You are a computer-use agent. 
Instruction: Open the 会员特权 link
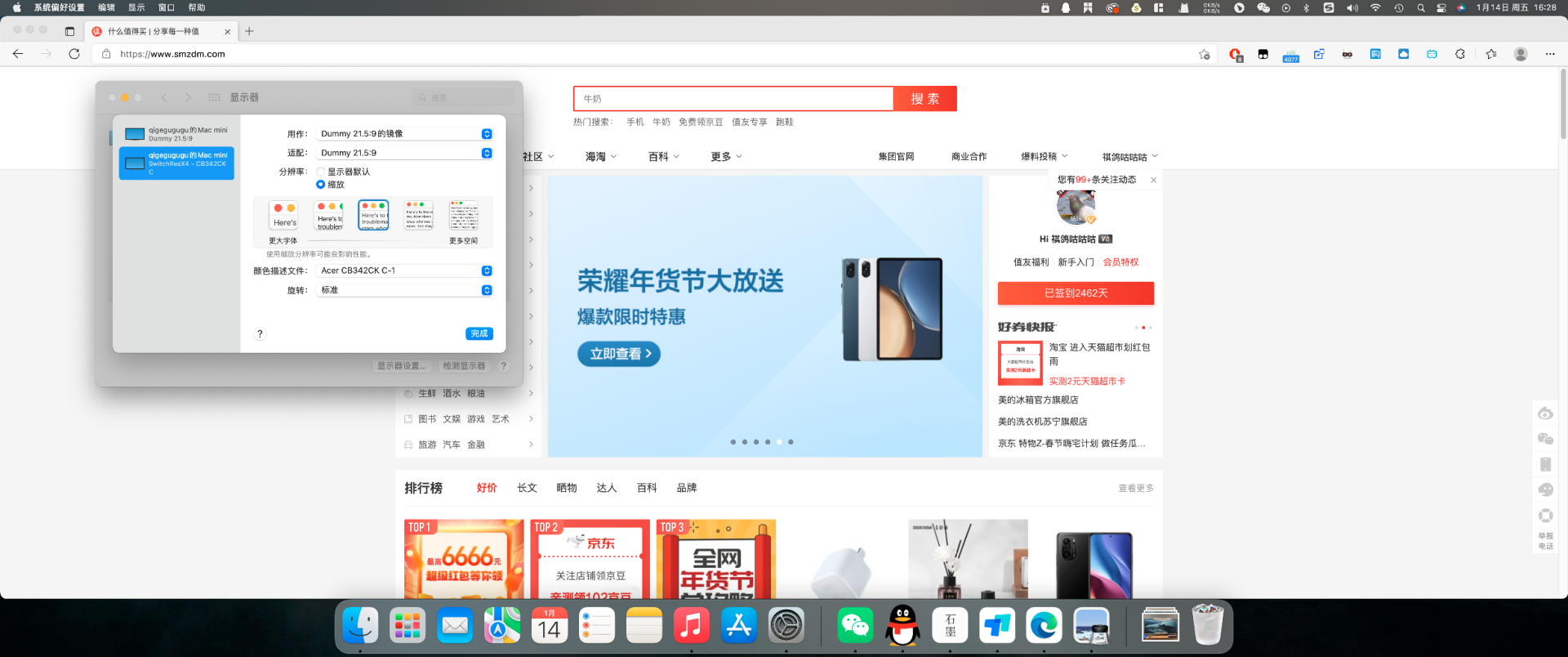1120,262
